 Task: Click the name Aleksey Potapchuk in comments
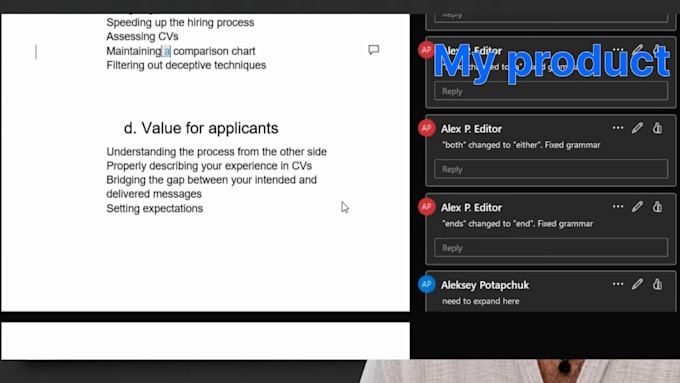[485, 285]
